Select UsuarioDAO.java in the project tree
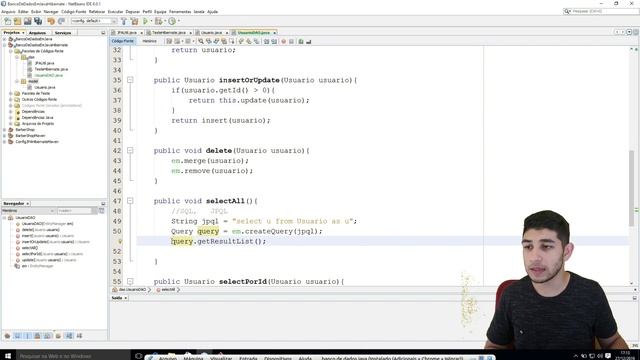This screenshot has width=640, height=360. (x=48, y=75)
